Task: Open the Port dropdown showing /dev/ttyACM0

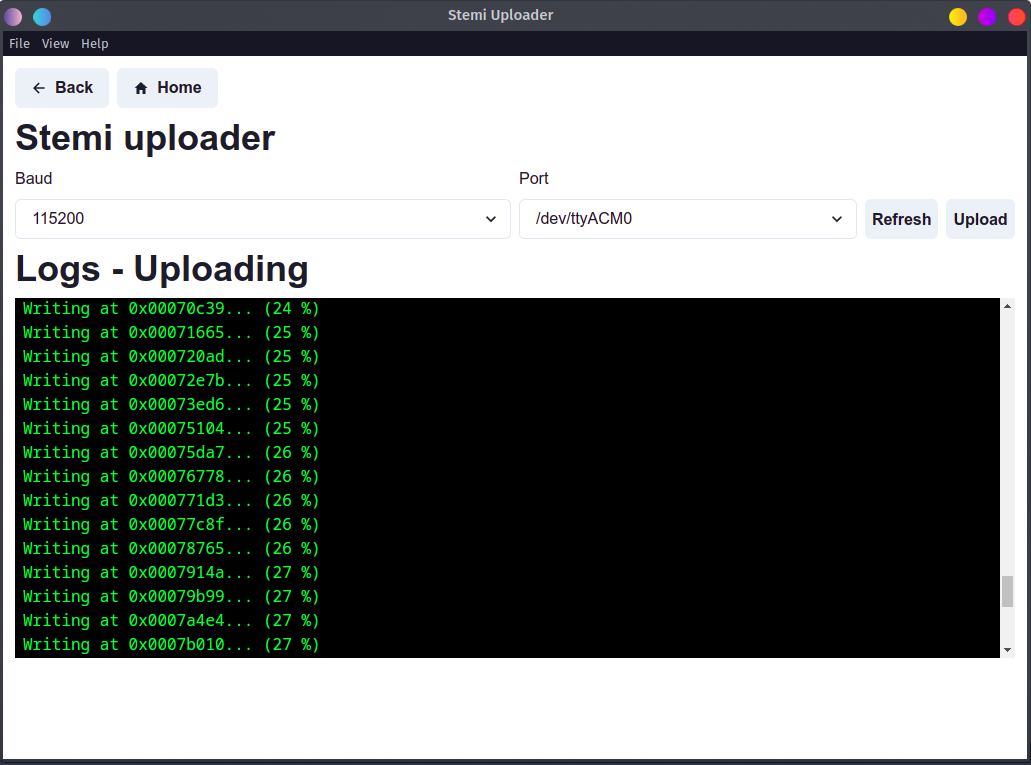Action: pos(687,219)
